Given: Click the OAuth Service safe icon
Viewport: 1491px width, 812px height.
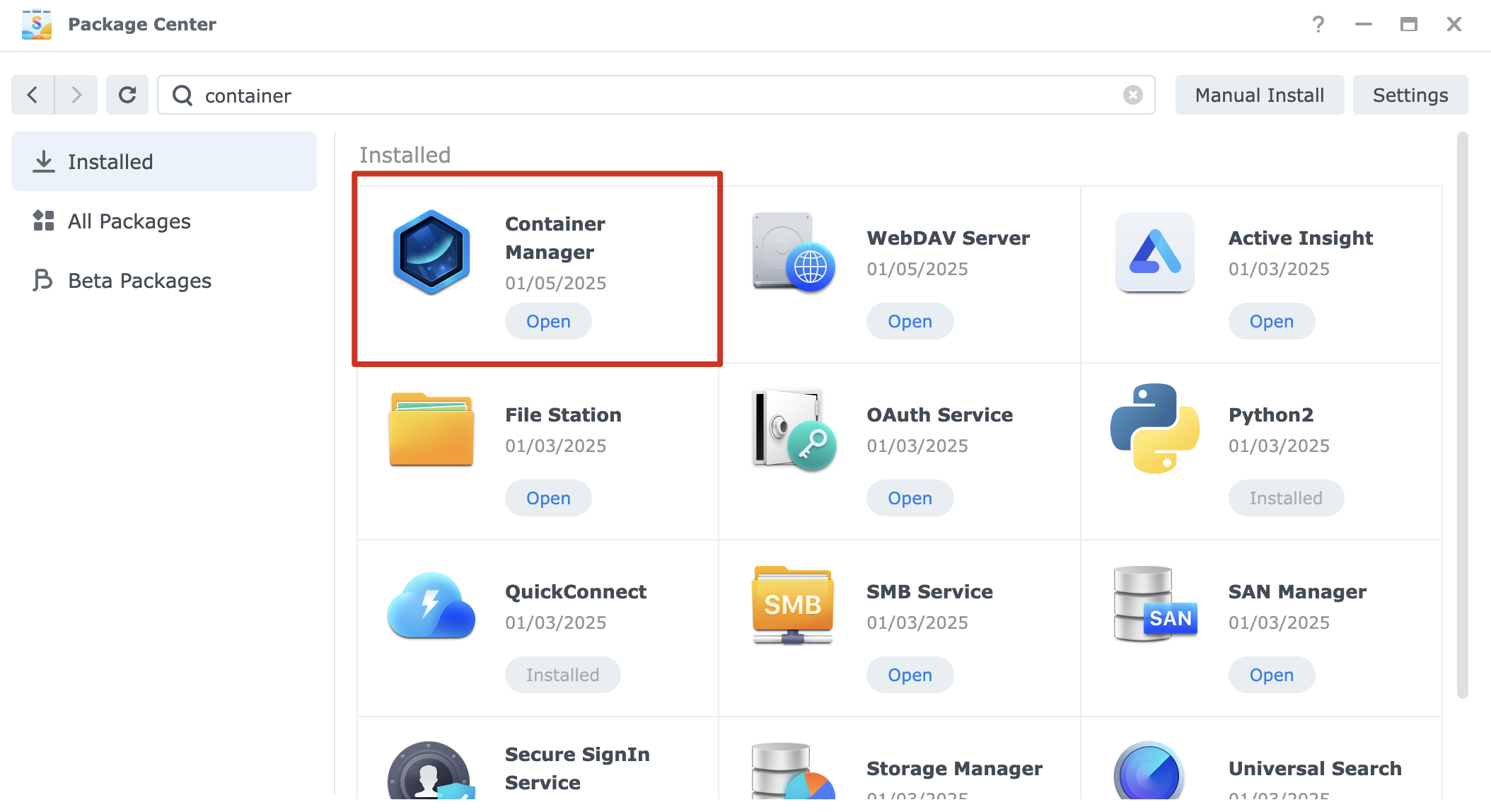Looking at the screenshot, I should click(794, 429).
